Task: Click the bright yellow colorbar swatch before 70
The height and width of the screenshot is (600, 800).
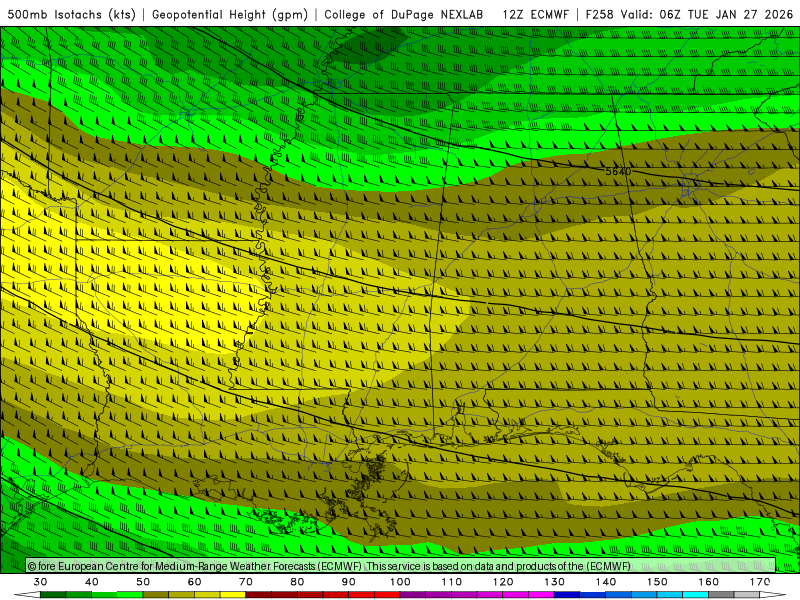Action: click(x=233, y=595)
